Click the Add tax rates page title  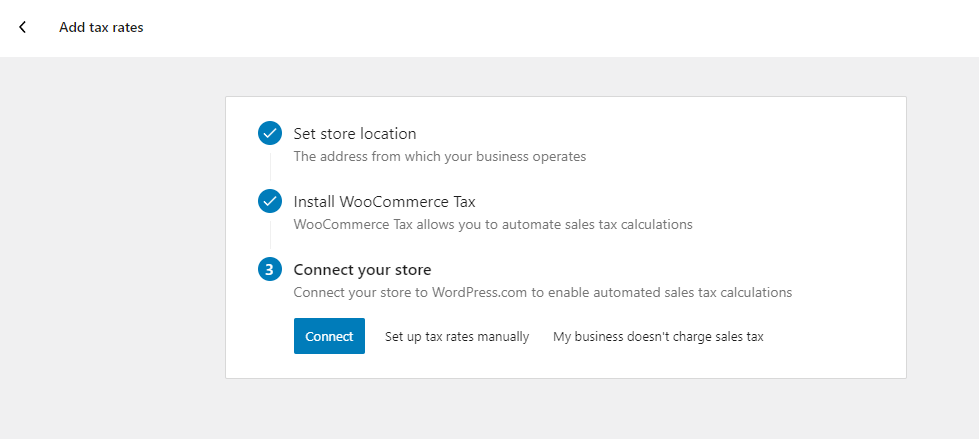click(101, 27)
